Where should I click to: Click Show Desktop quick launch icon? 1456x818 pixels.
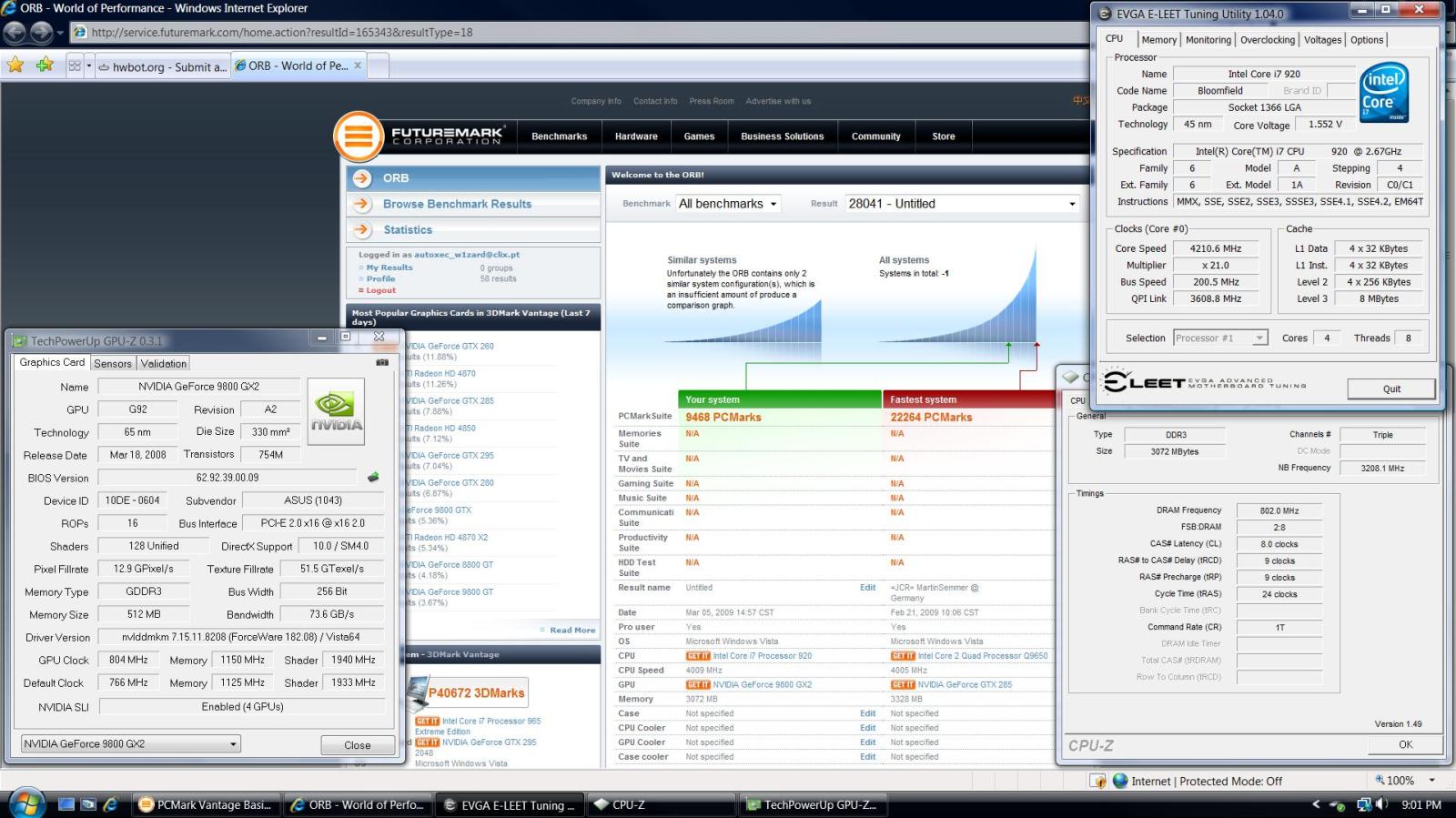tap(66, 804)
